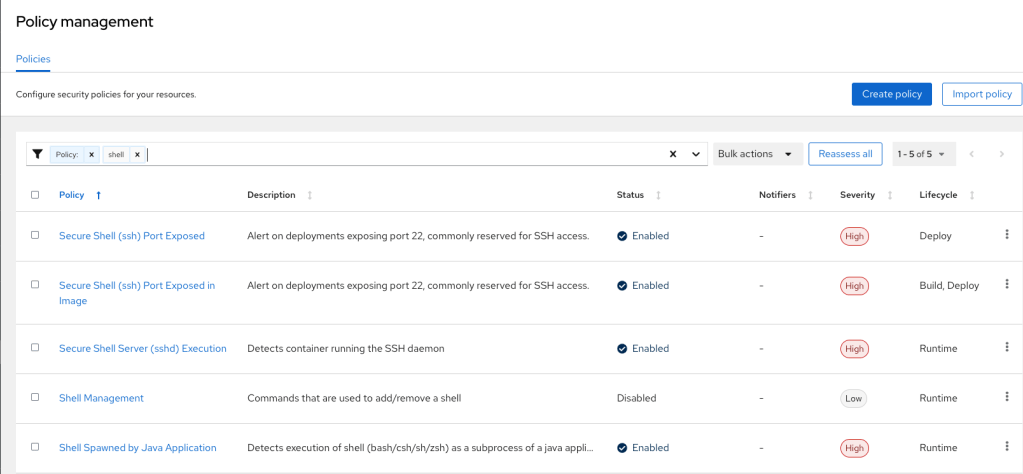This screenshot has width=1023, height=474.
Task: Expand the filter input dropdown chevron
Action: [696, 154]
